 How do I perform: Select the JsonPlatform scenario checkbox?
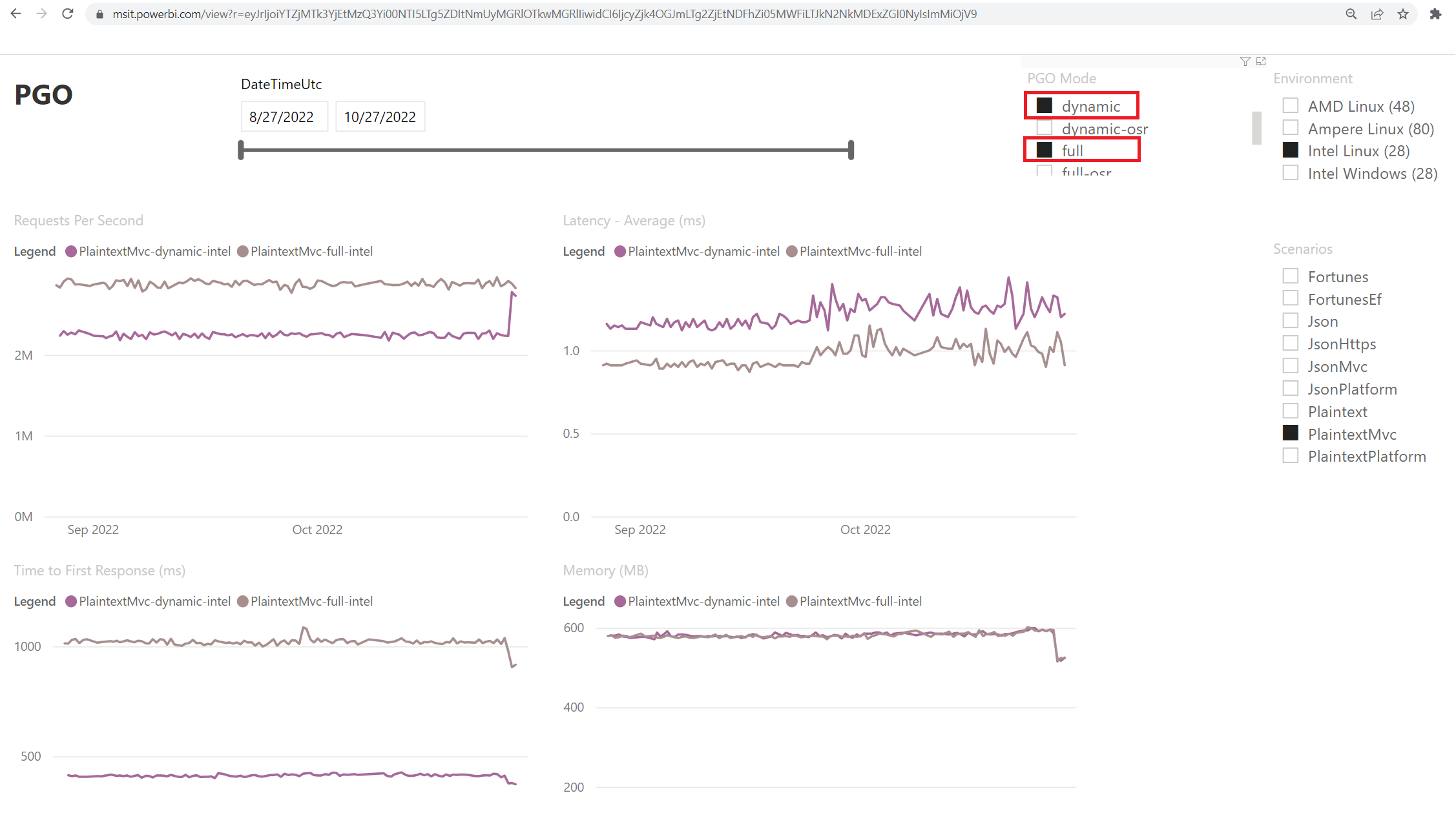click(1291, 389)
